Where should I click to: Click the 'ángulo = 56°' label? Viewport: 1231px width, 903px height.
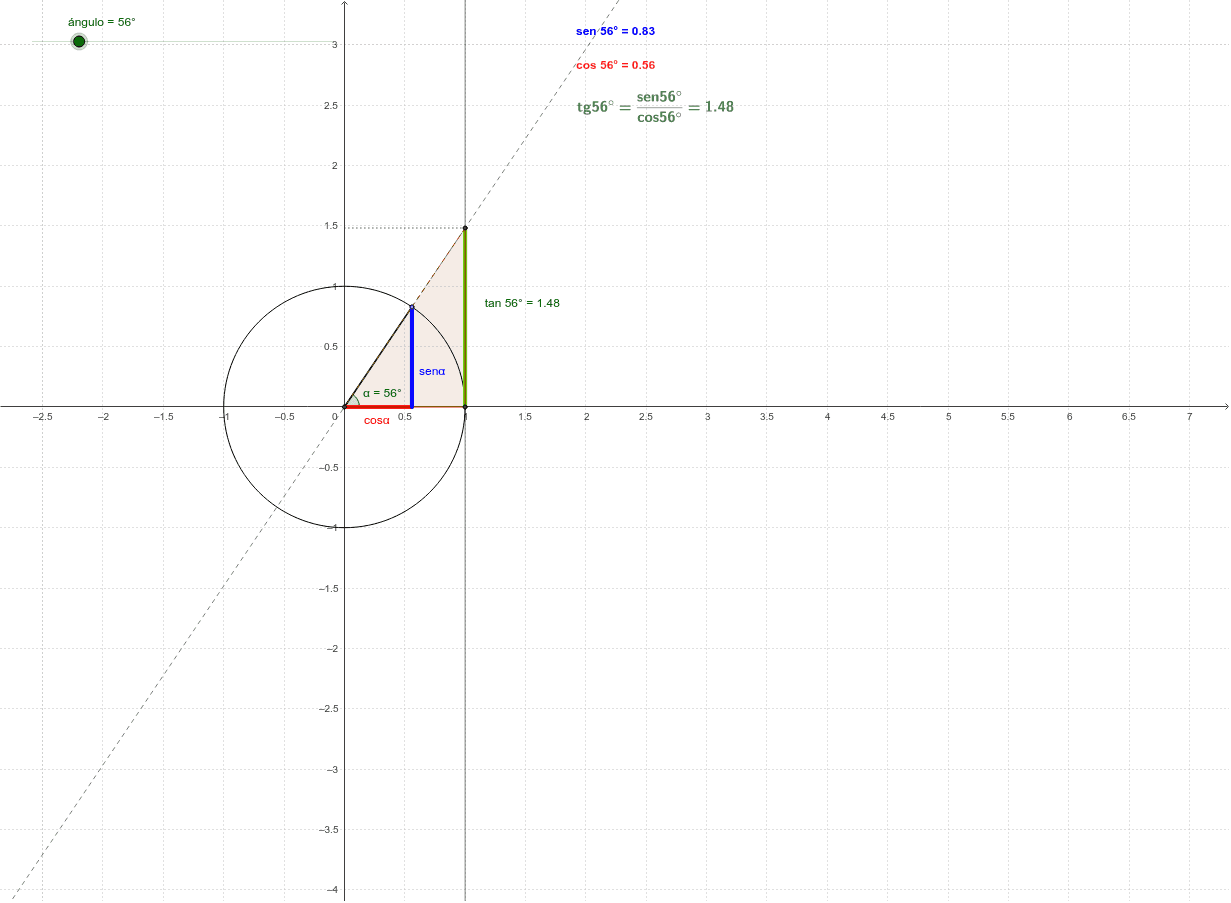click(x=101, y=21)
